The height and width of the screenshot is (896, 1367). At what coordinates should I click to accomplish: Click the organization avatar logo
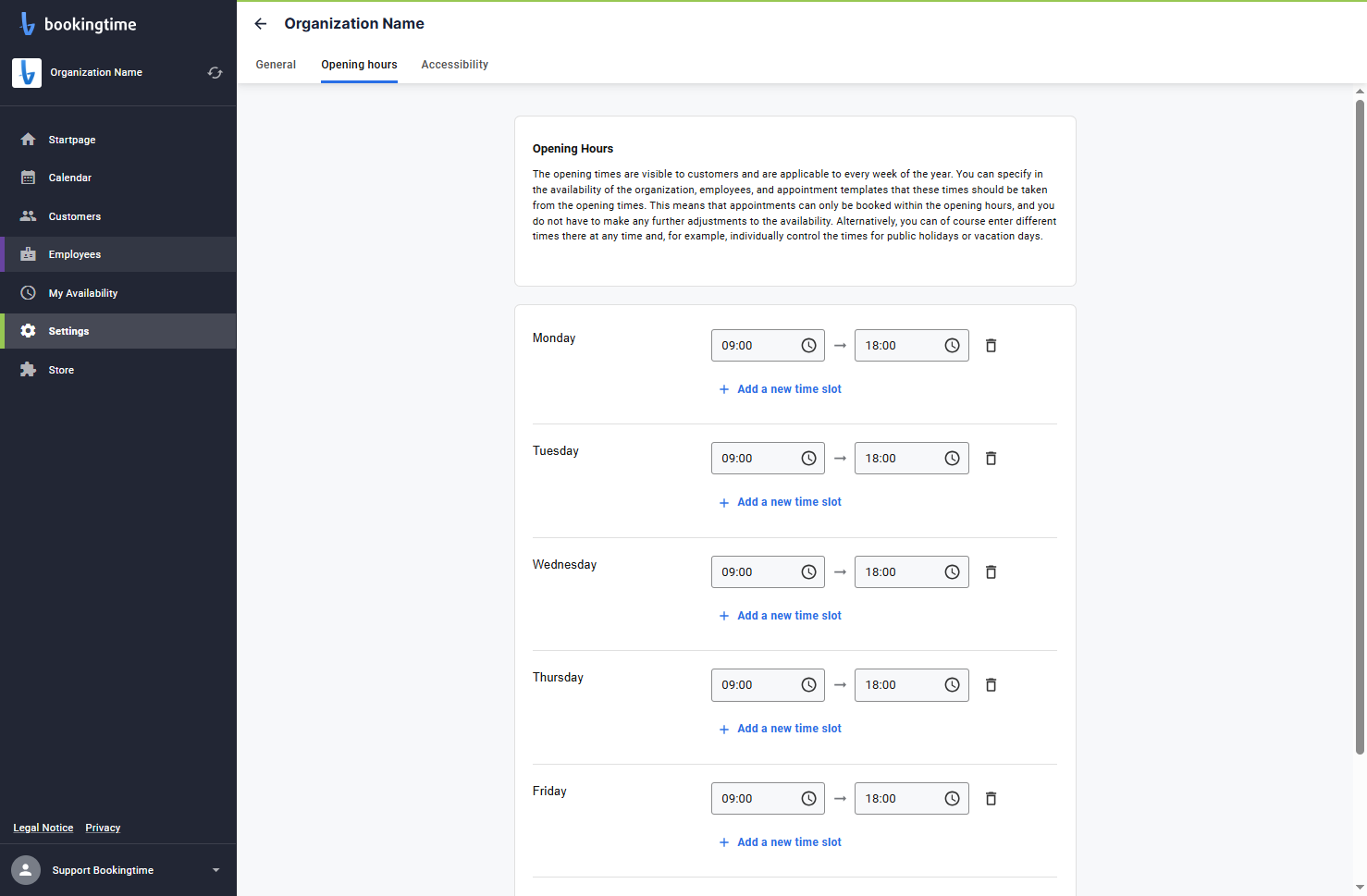(x=27, y=72)
